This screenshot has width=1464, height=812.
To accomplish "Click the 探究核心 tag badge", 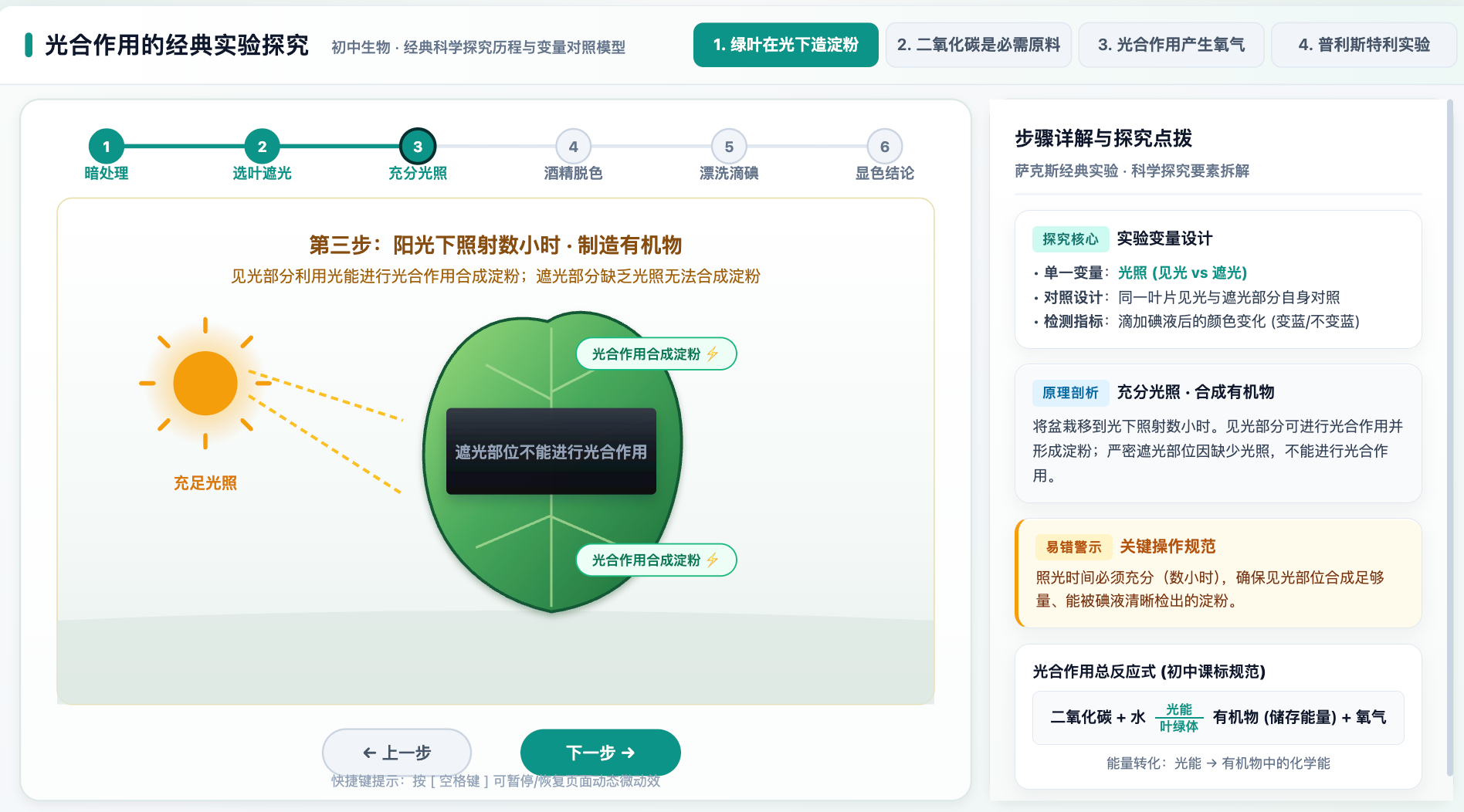I will pyautogui.click(x=1070, y=239).
